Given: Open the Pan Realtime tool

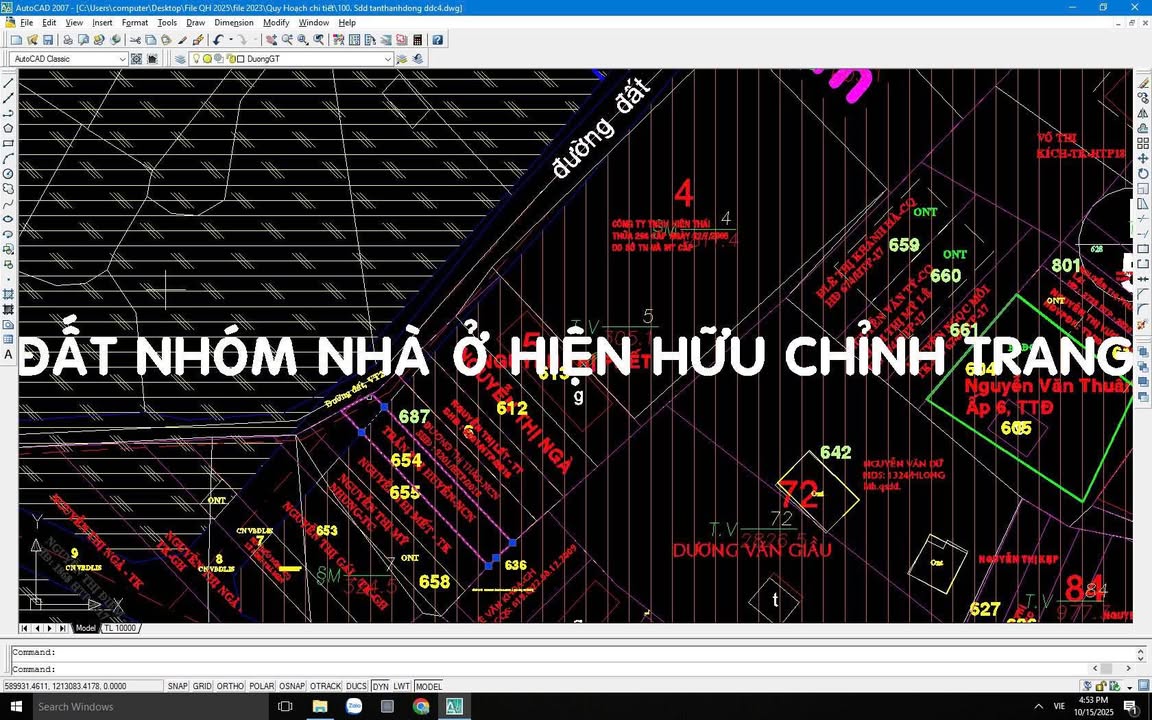Looking at the screenshot, I should [x=271, y=41].
